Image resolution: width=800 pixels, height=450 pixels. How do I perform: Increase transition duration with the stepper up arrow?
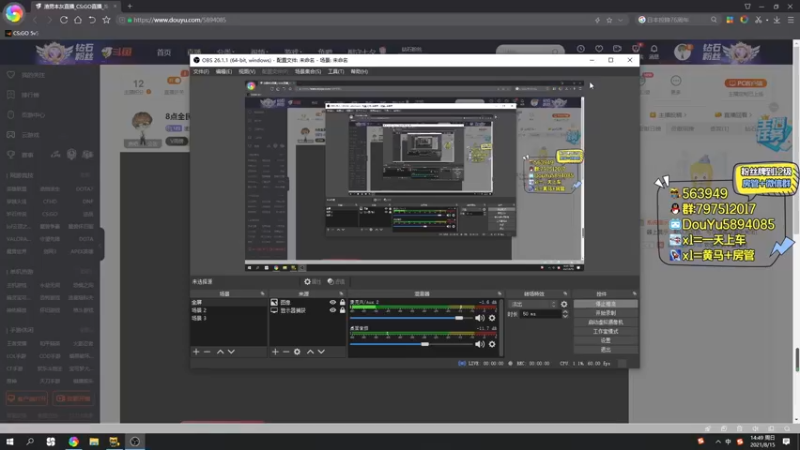565,312
